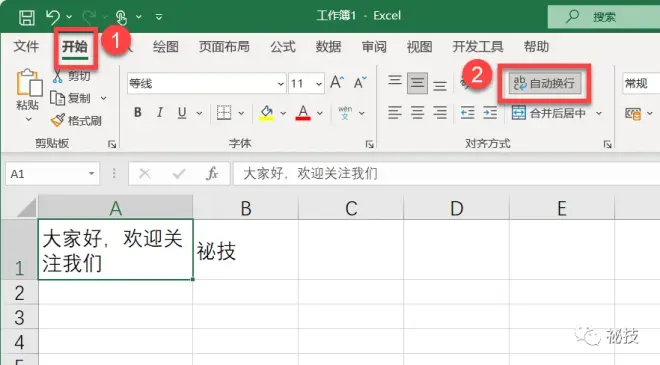Click the decrease indent icon
Screen dimensions: 660x365
coord(468,112)
